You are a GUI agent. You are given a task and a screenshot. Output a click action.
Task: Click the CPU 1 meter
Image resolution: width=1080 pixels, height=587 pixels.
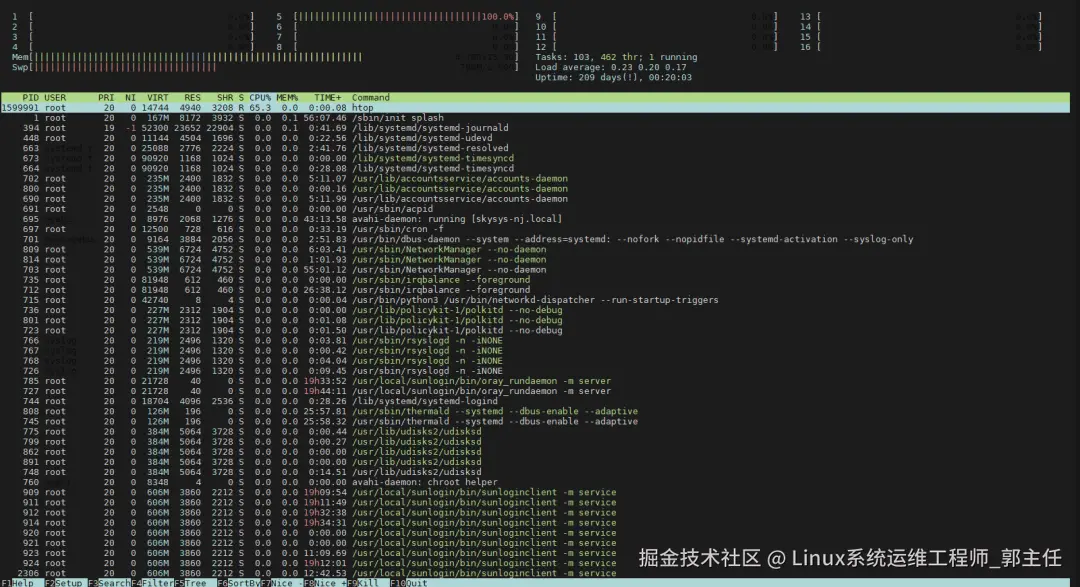click(133, 17)
